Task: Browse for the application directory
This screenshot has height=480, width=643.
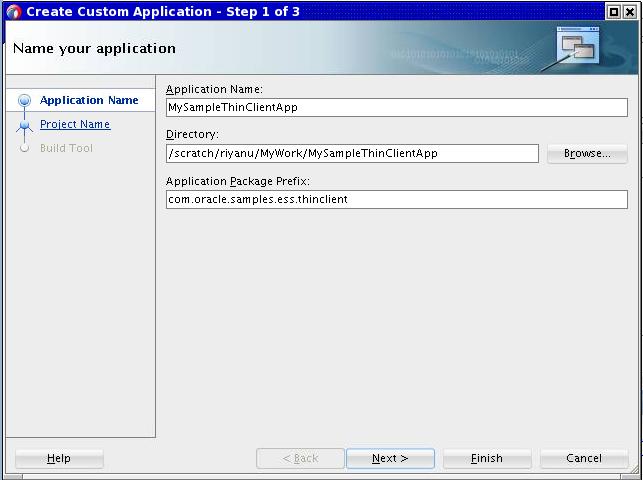Action: [x=587, y=153]
